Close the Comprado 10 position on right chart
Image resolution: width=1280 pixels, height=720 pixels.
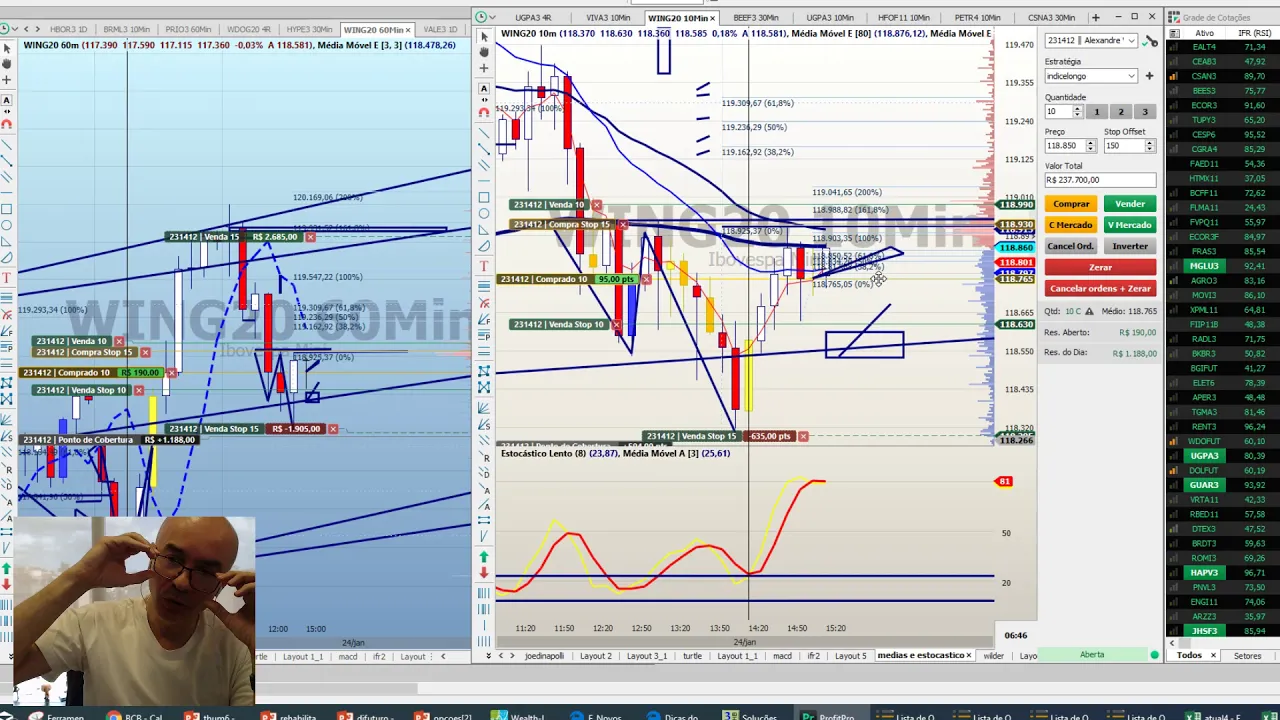tap(645, 279)
